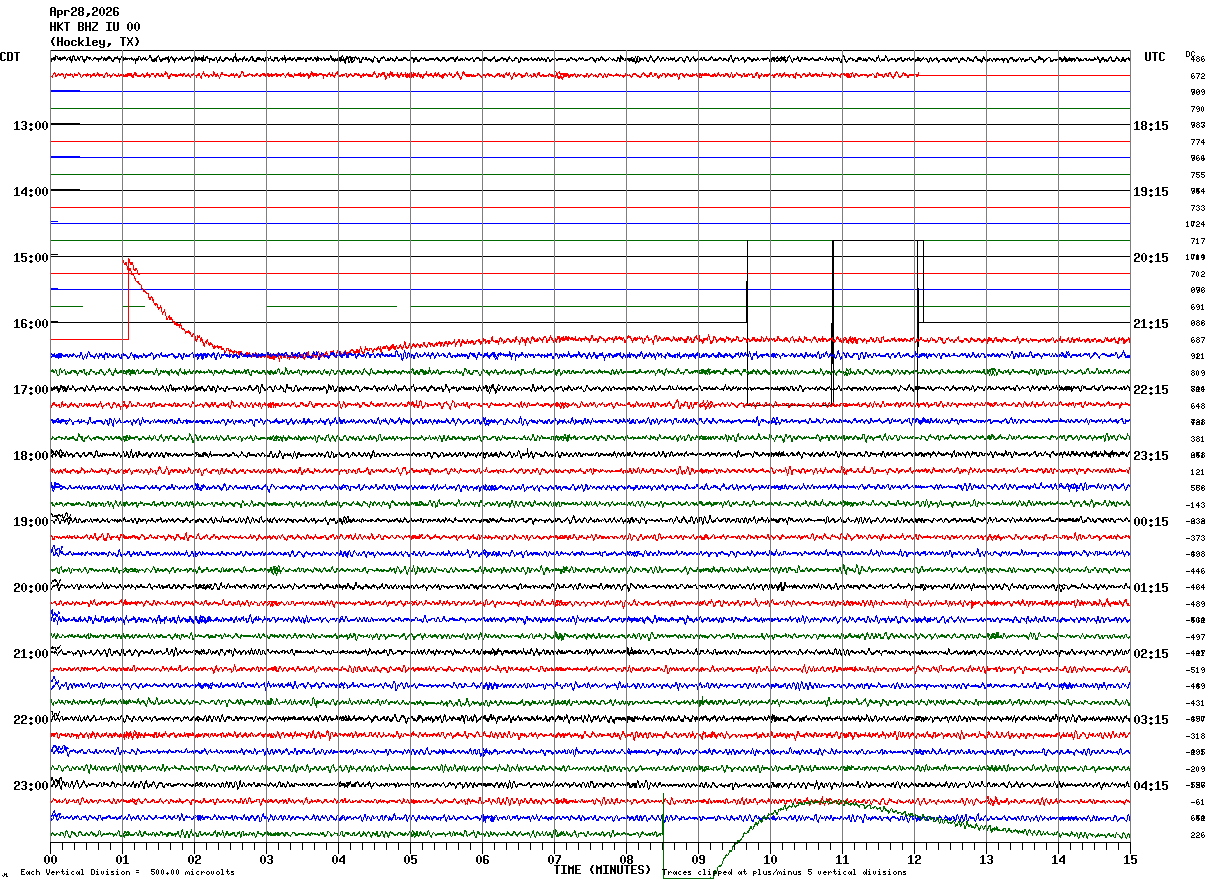Screen dimensions: 1210x886
Task: Select minute 15 on the bottom axis
Action: coord(1130,859)
